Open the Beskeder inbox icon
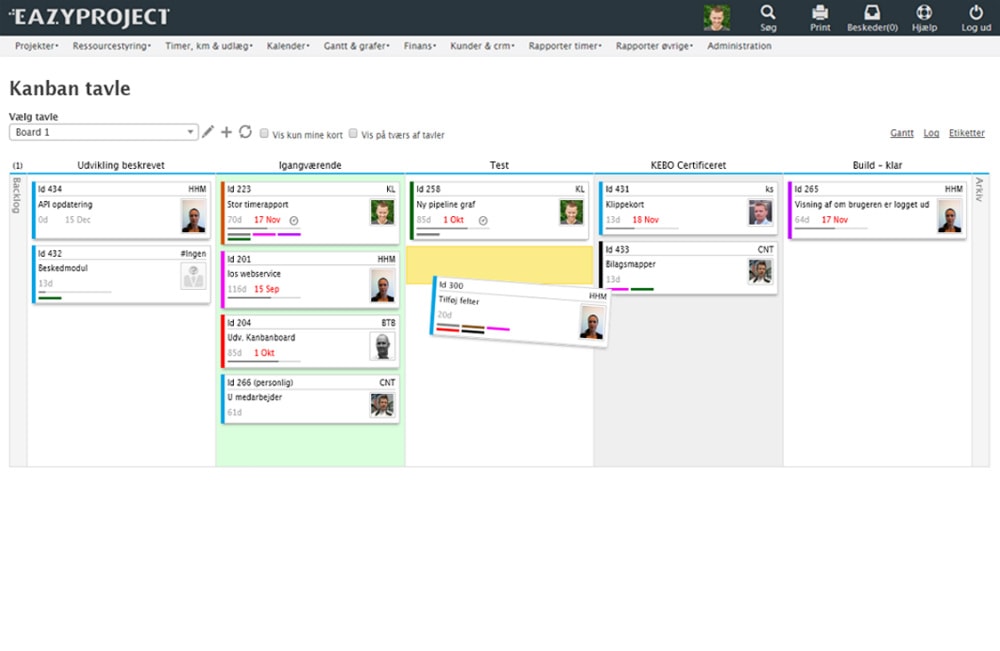The width and height of the screenshot is (1000, 651). 872,13
